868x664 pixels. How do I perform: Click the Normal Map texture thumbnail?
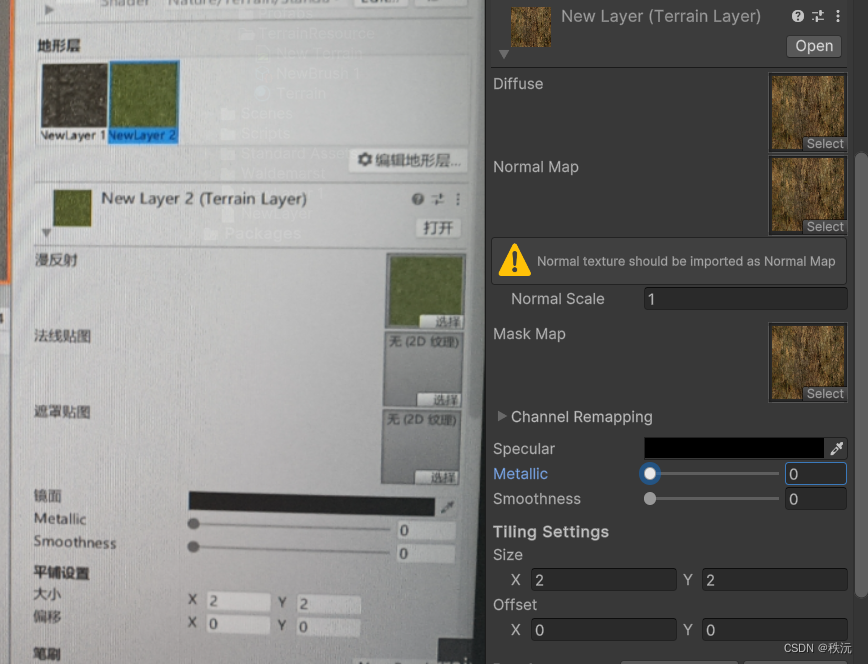pyautogui.click(x=808, y=195)
